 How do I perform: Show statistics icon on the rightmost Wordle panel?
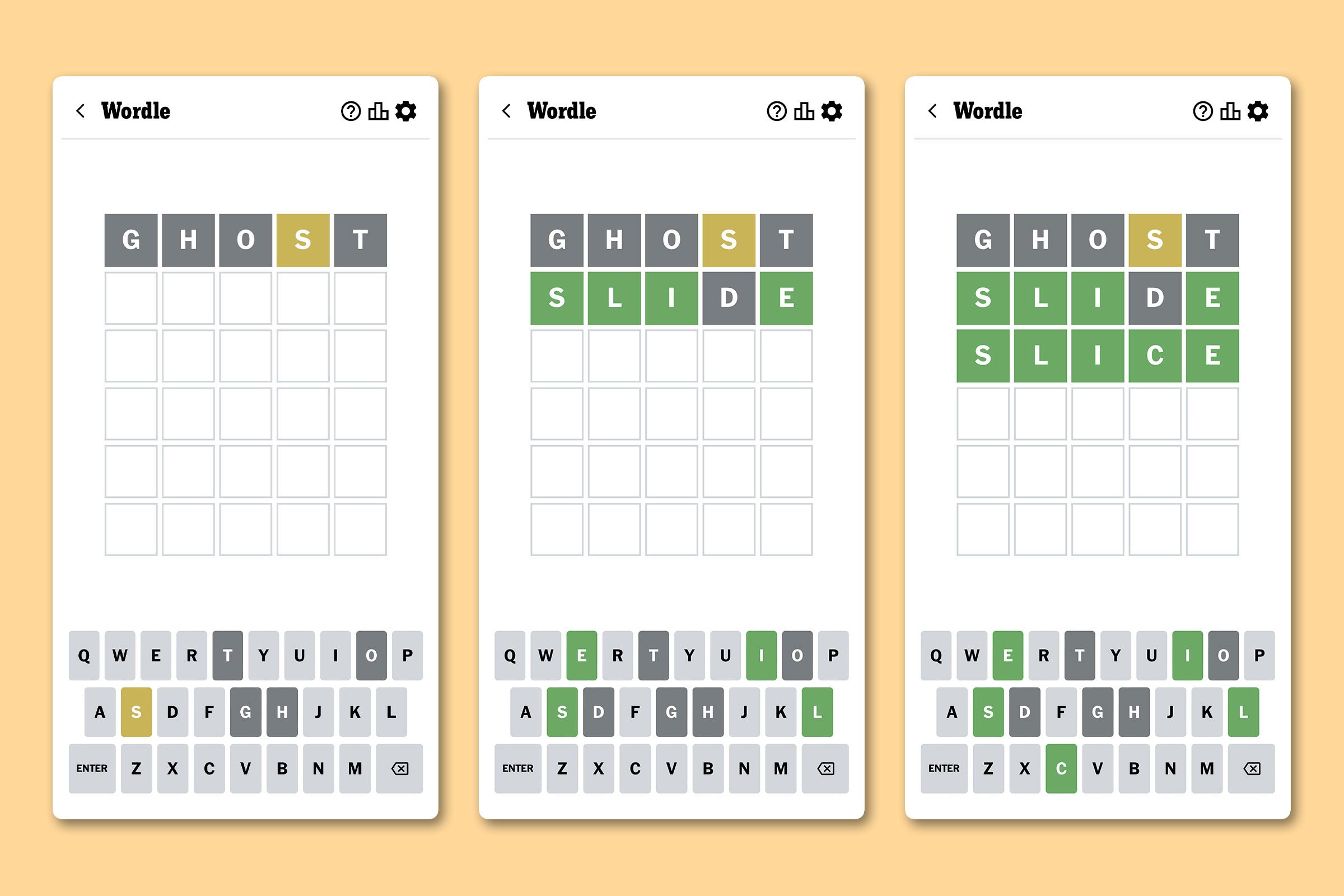(1230, 111)
